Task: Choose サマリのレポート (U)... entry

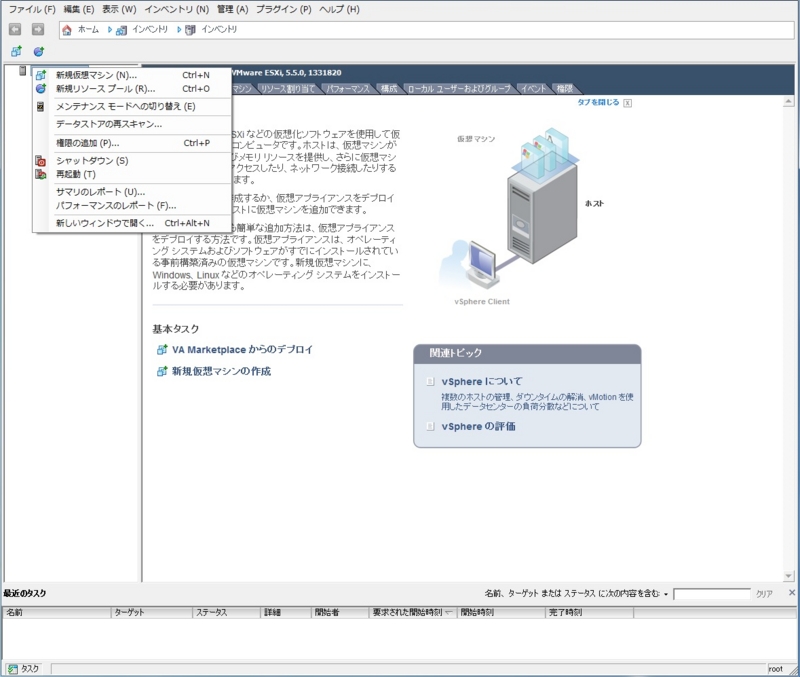Action: pos(132,192)
